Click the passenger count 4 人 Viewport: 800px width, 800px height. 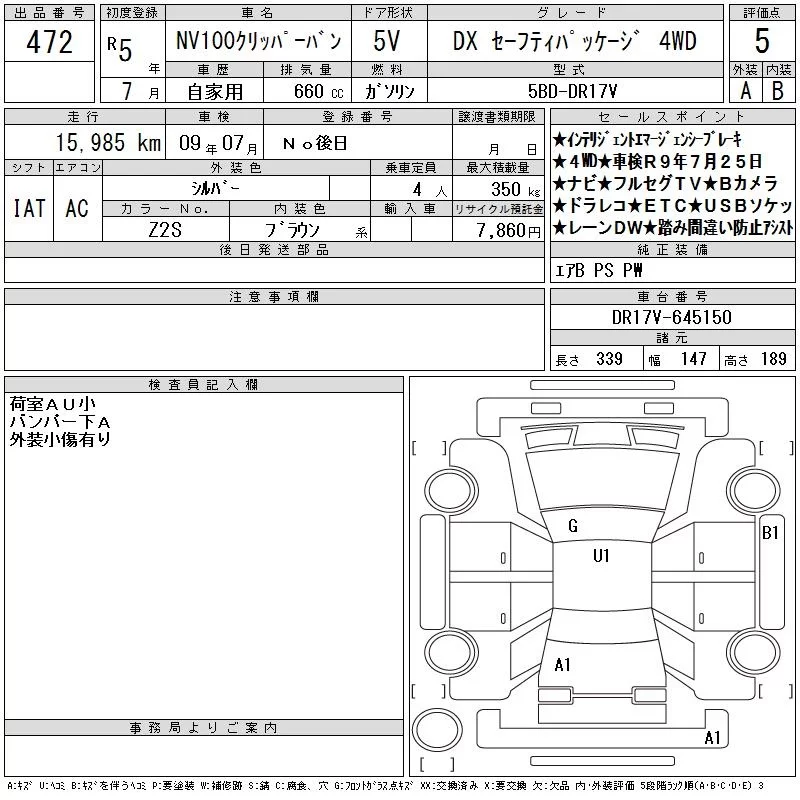coord(430,190)
